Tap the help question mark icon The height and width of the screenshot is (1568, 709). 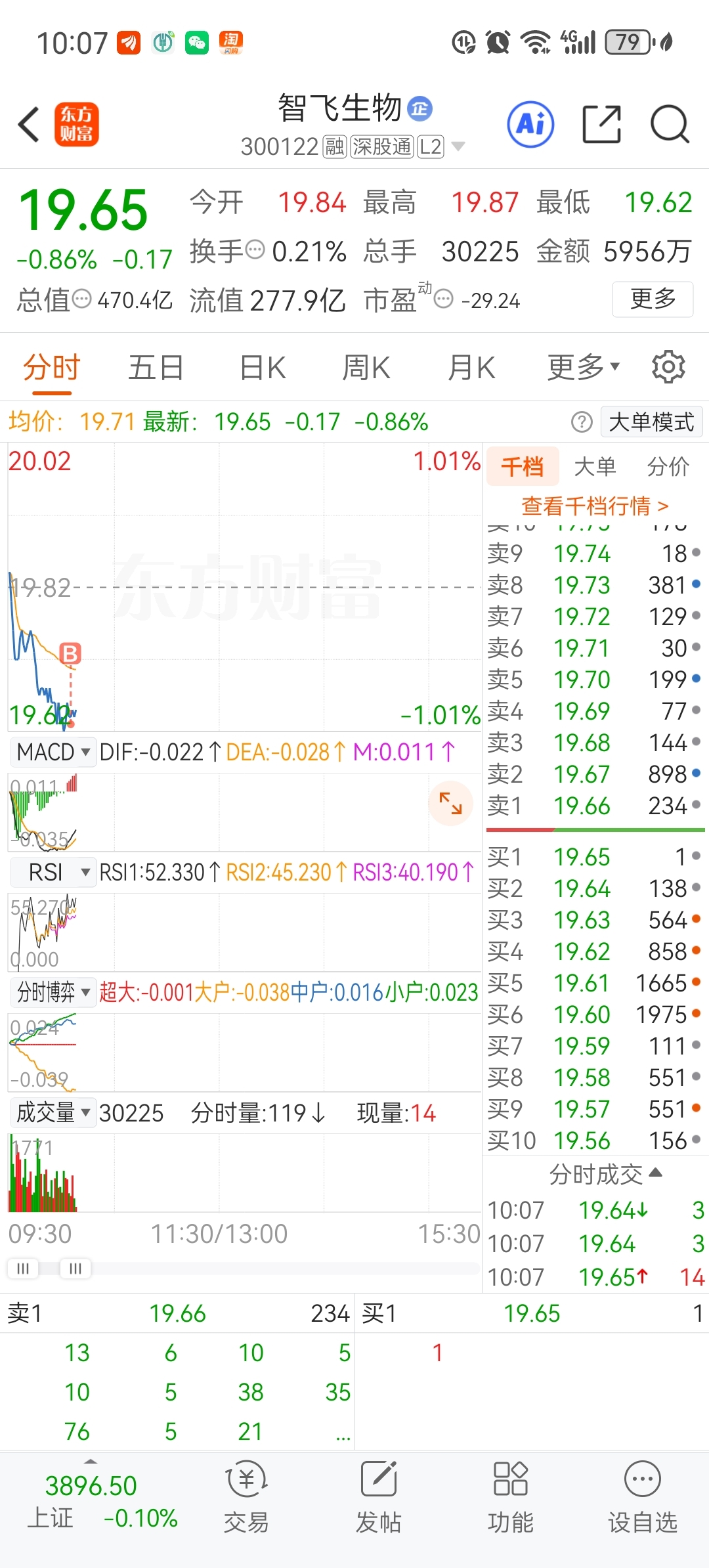(x=582, y=422)
